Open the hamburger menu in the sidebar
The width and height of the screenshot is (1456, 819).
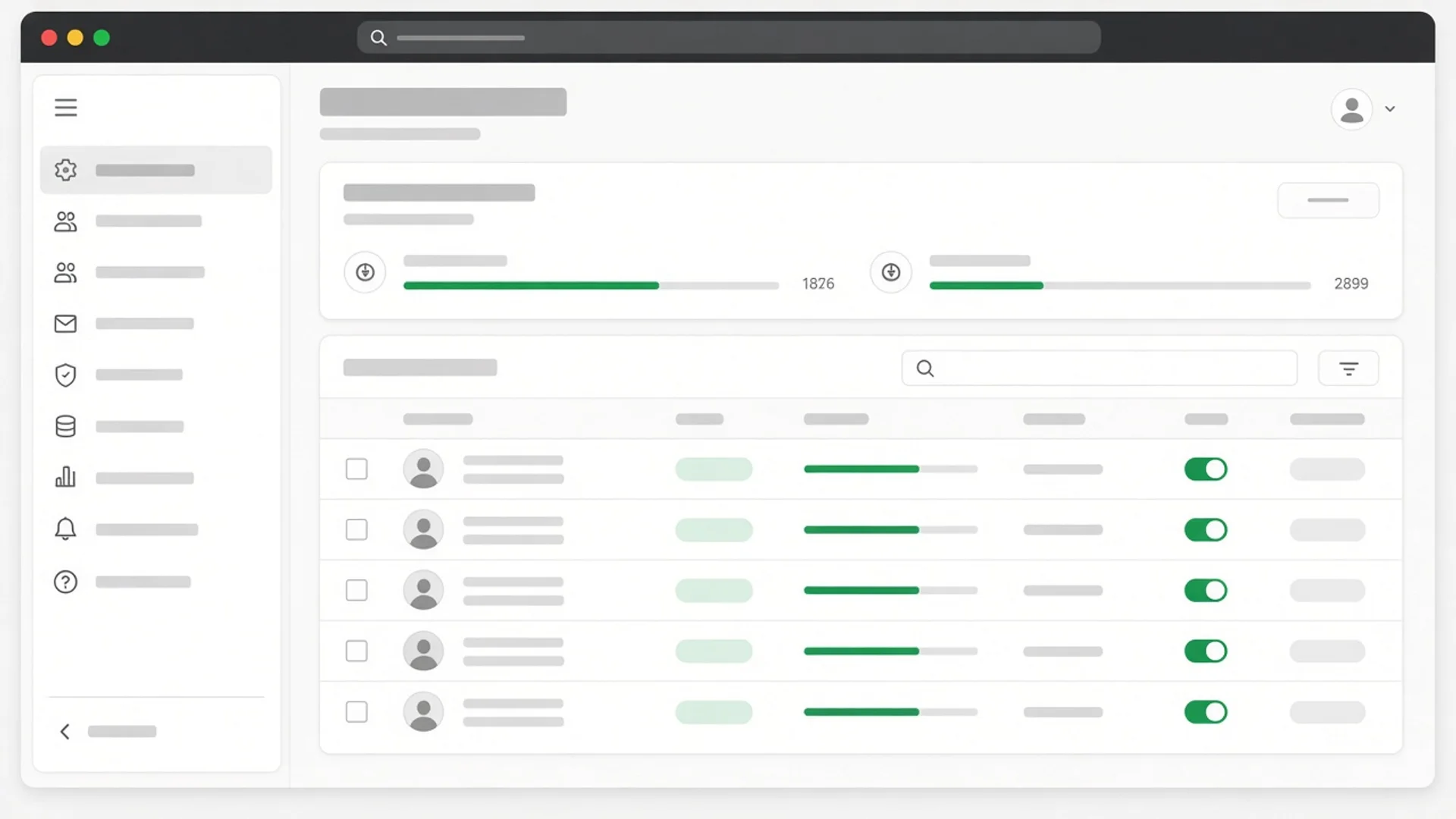click(66, 108)
